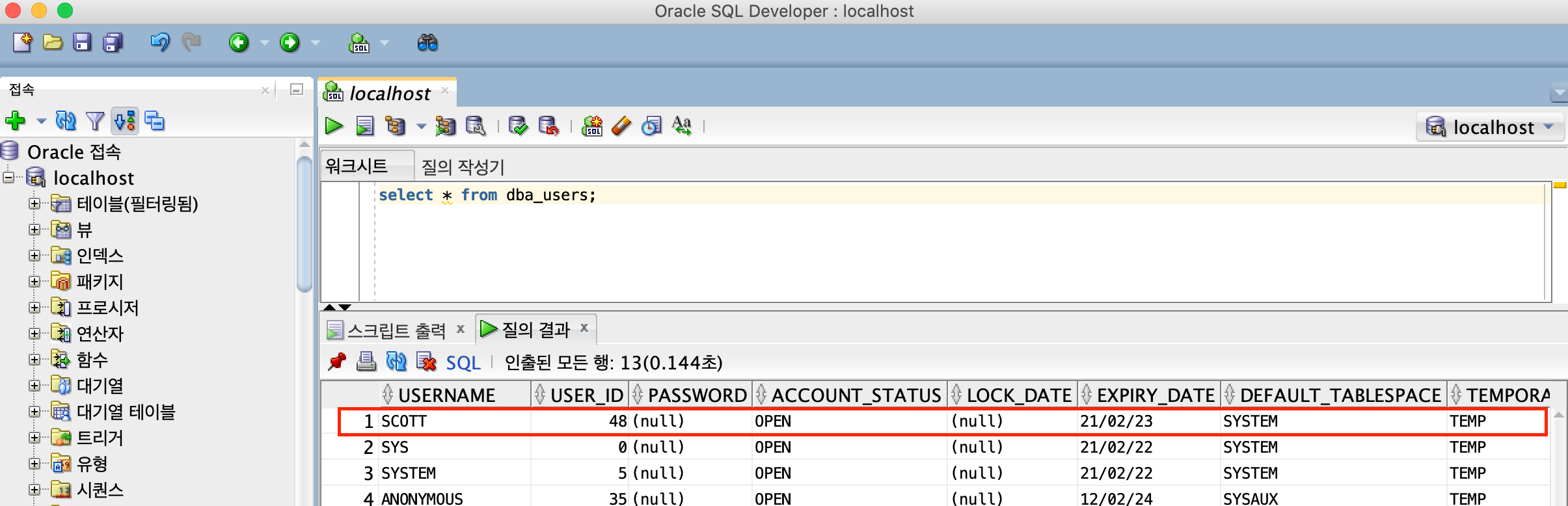
Task: Open the tab list dropdown at far right
Action: [x=1559, y=93]
